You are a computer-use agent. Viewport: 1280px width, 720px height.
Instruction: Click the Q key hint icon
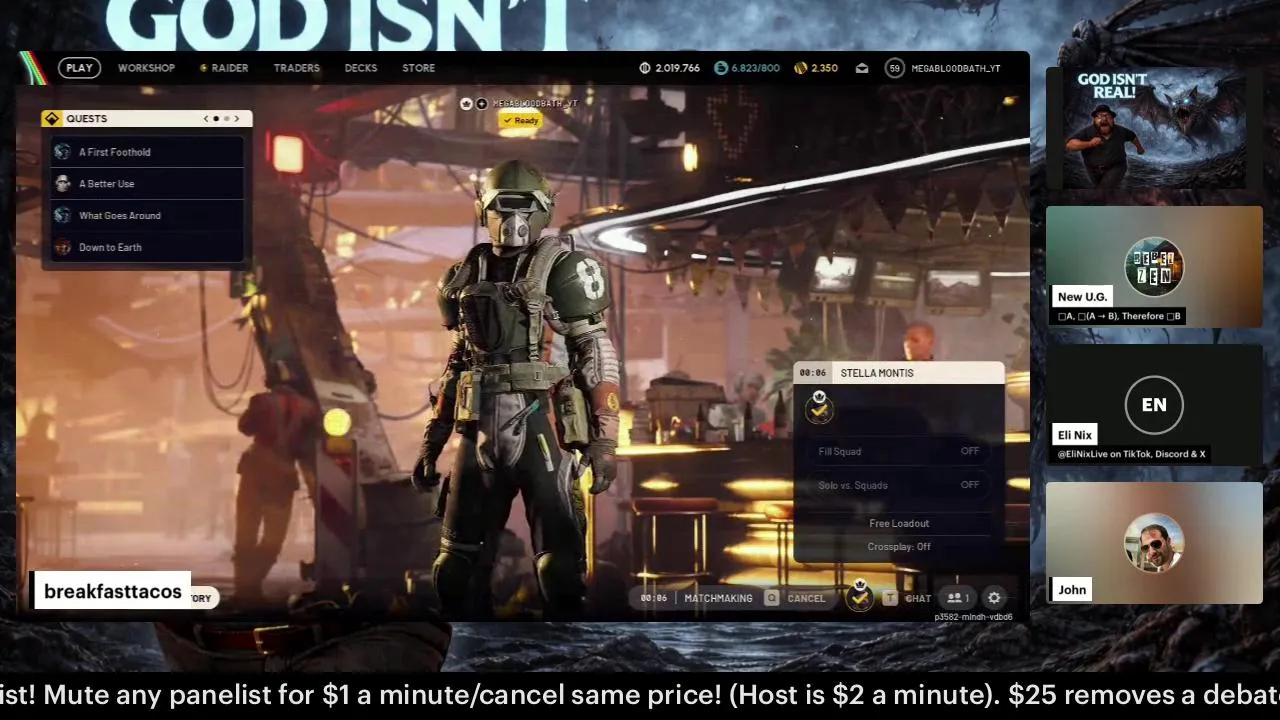point(771,598)
